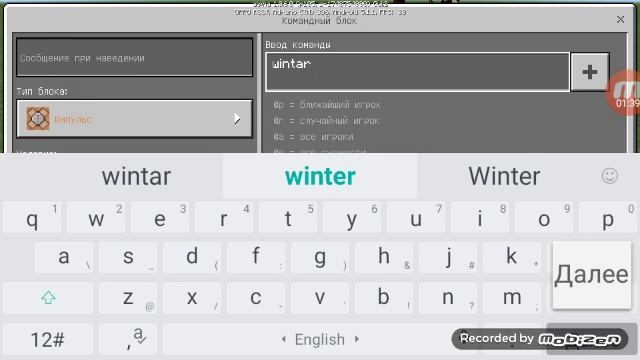Click the plus button beside command input
640x360 pixels.
590,72
